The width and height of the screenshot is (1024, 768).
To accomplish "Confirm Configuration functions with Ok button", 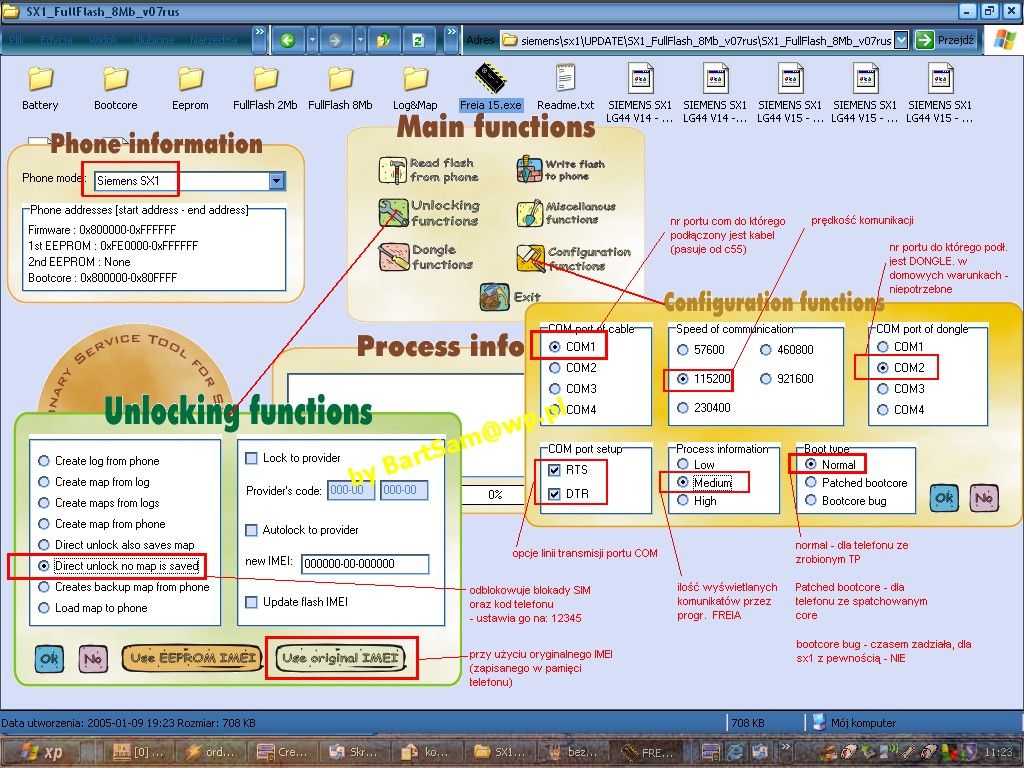I will click(944, 498).
